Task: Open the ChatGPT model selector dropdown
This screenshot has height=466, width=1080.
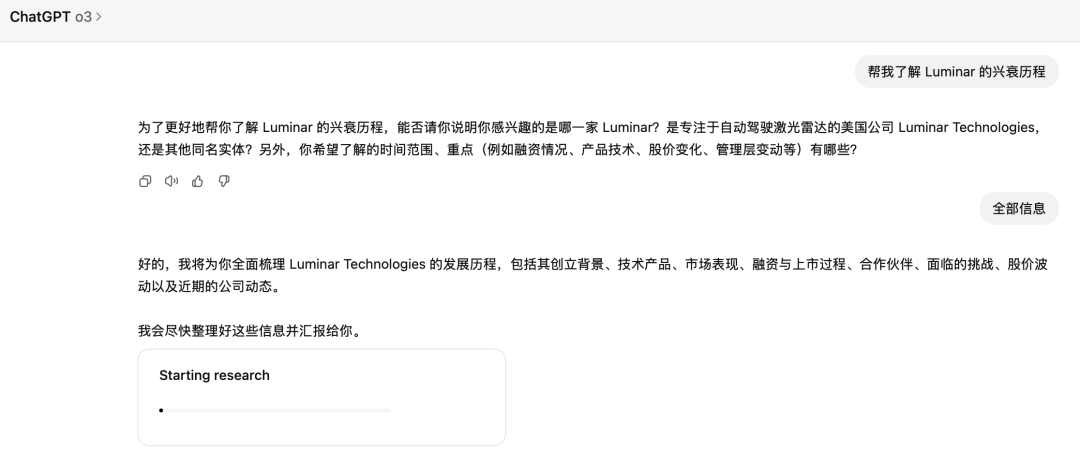Action: tap(56, 17)
